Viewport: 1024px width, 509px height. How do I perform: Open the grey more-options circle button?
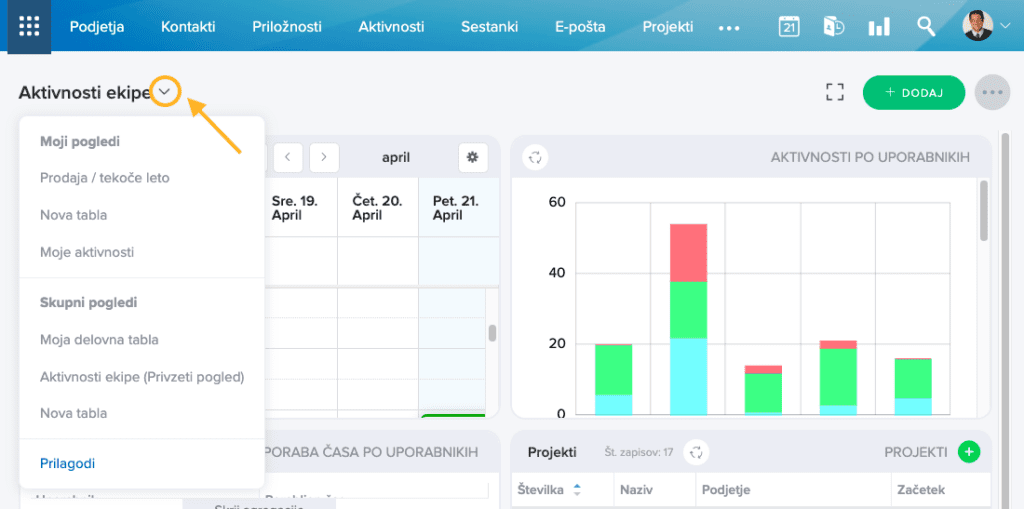[992, 92]
